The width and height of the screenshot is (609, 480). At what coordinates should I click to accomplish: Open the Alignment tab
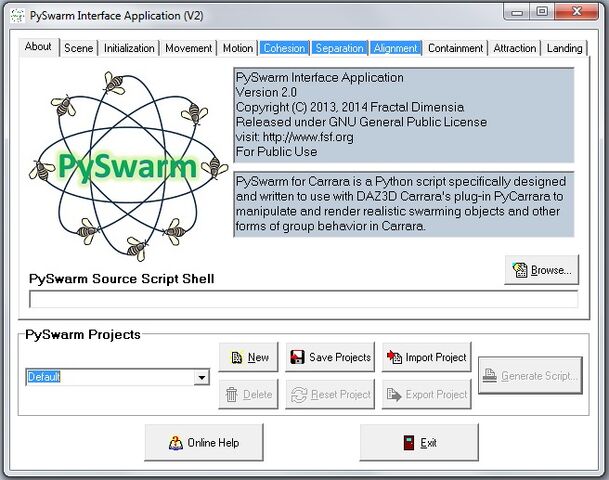click(x=395, y=48)
